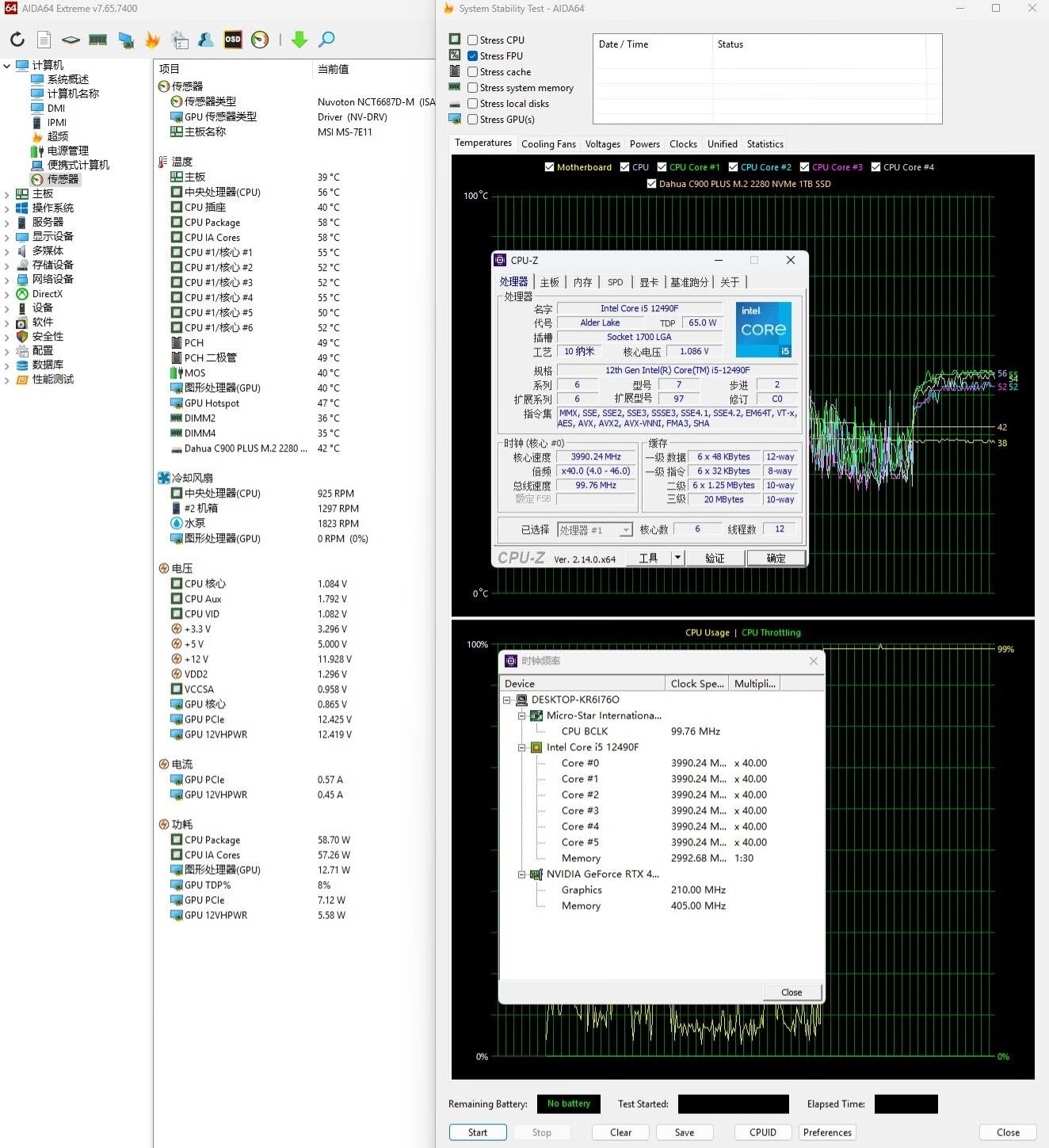
Task: Enable Stress system memory checkbox
Action: 472,88
